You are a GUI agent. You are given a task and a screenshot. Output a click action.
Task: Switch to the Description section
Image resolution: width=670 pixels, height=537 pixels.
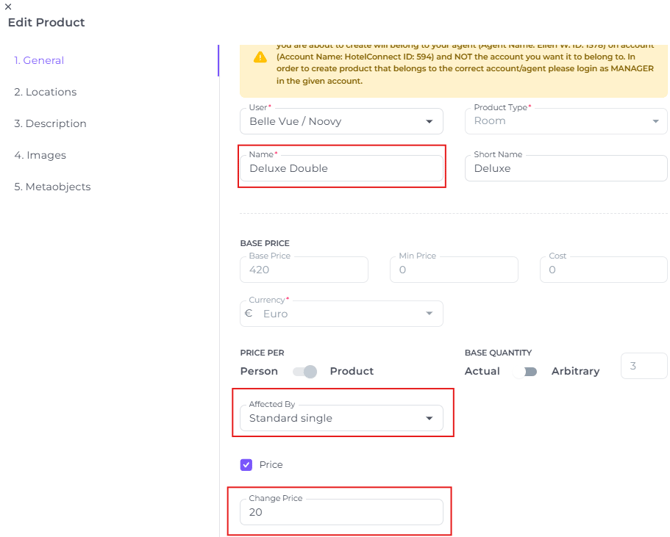point(50,124)
